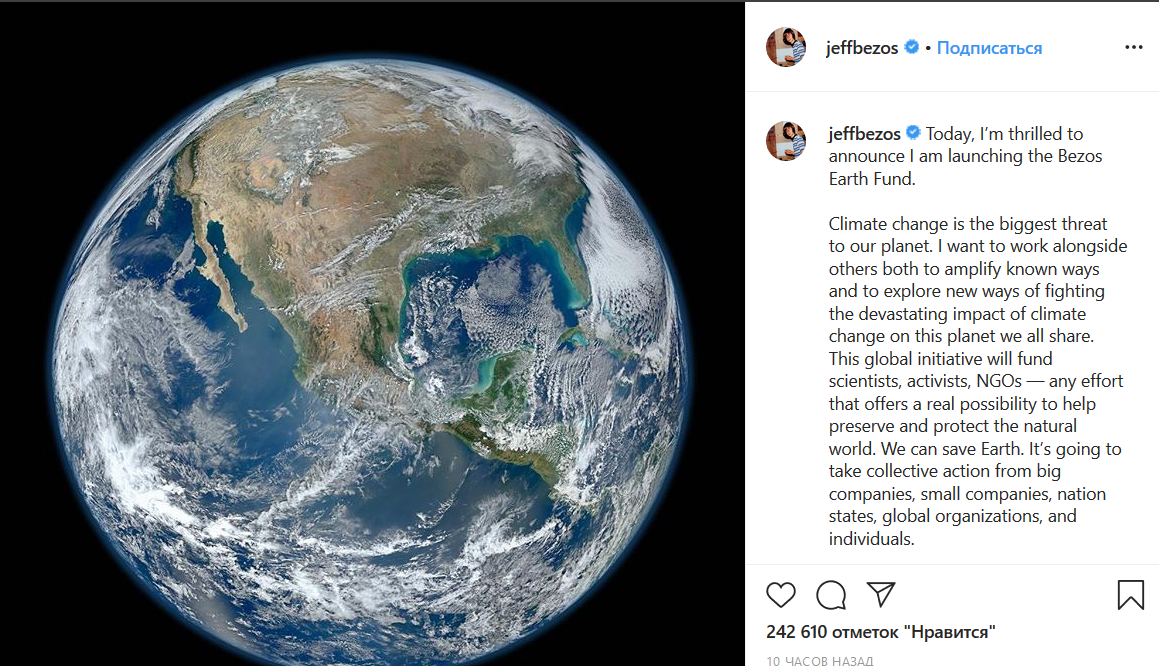Open the jeffbezos profile picture in the header
Image resolution: width=1159 pixels, height=666 pixels.
(x=785, y=47)
